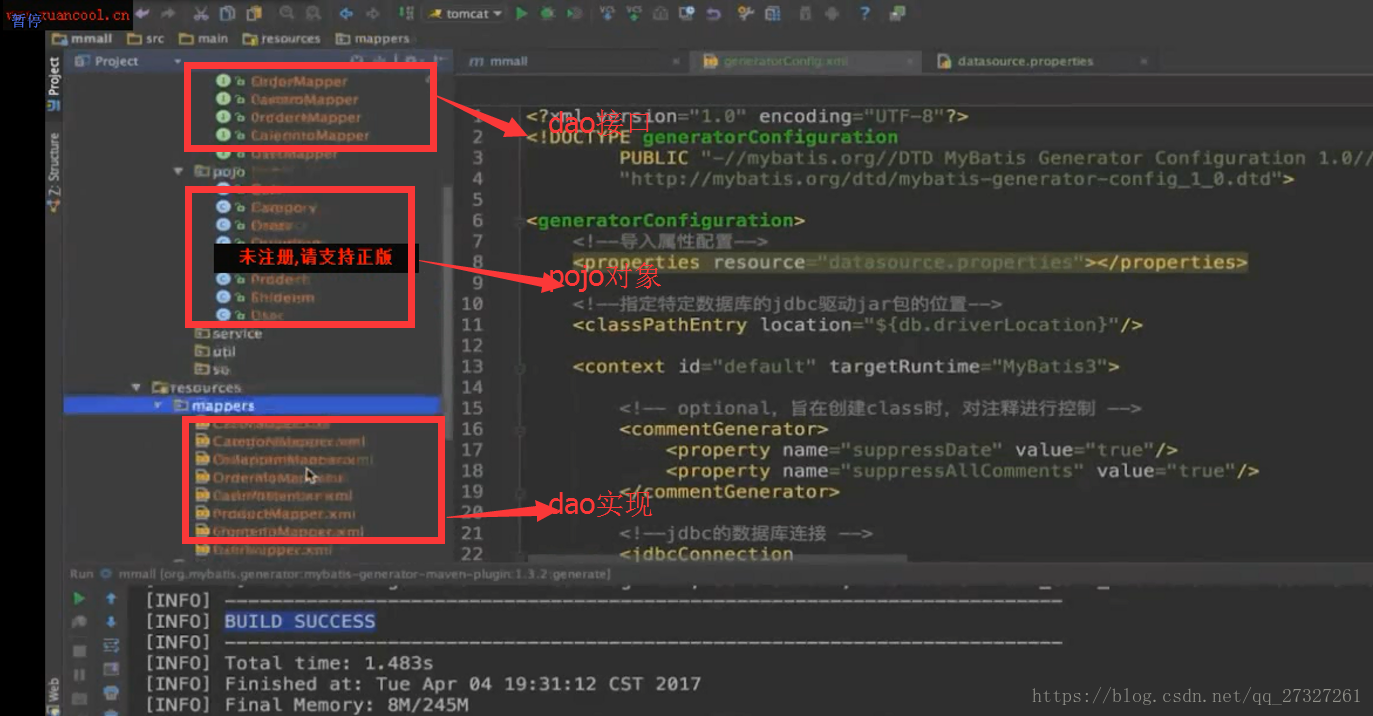
Task: Collapse the resources folder node
Action: 137,387
